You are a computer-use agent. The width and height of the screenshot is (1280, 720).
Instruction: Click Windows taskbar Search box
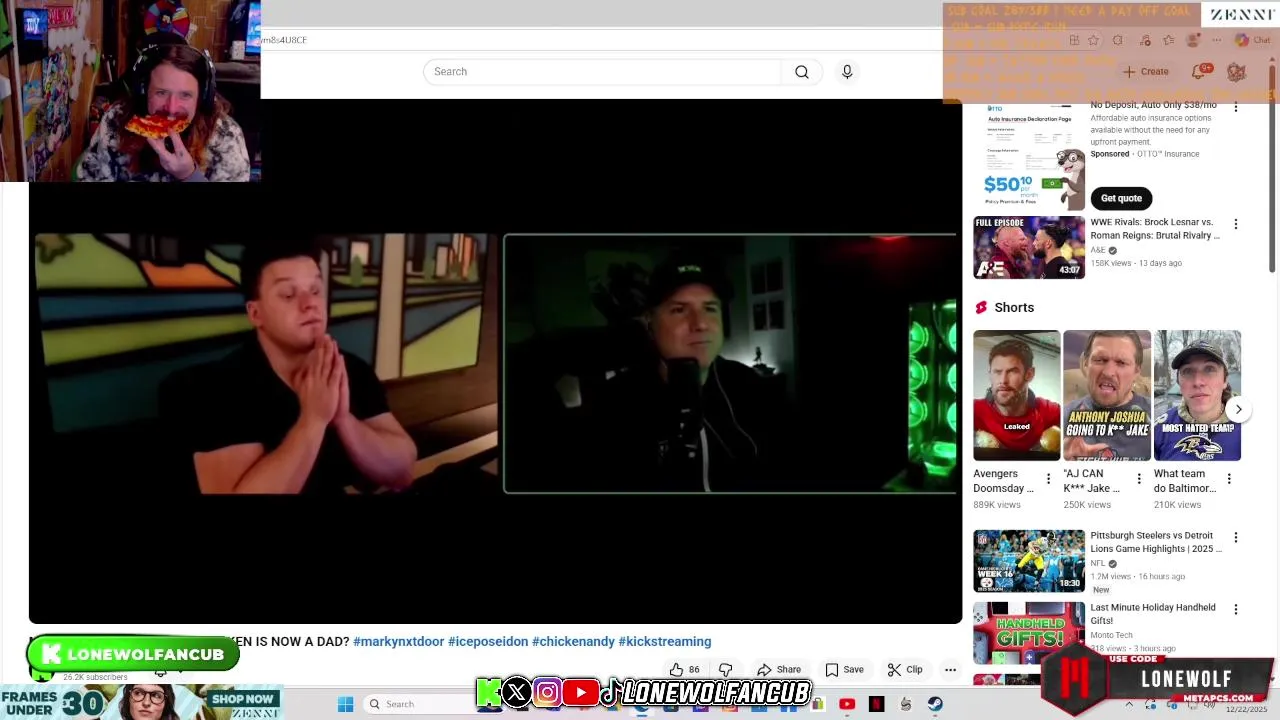416,704
